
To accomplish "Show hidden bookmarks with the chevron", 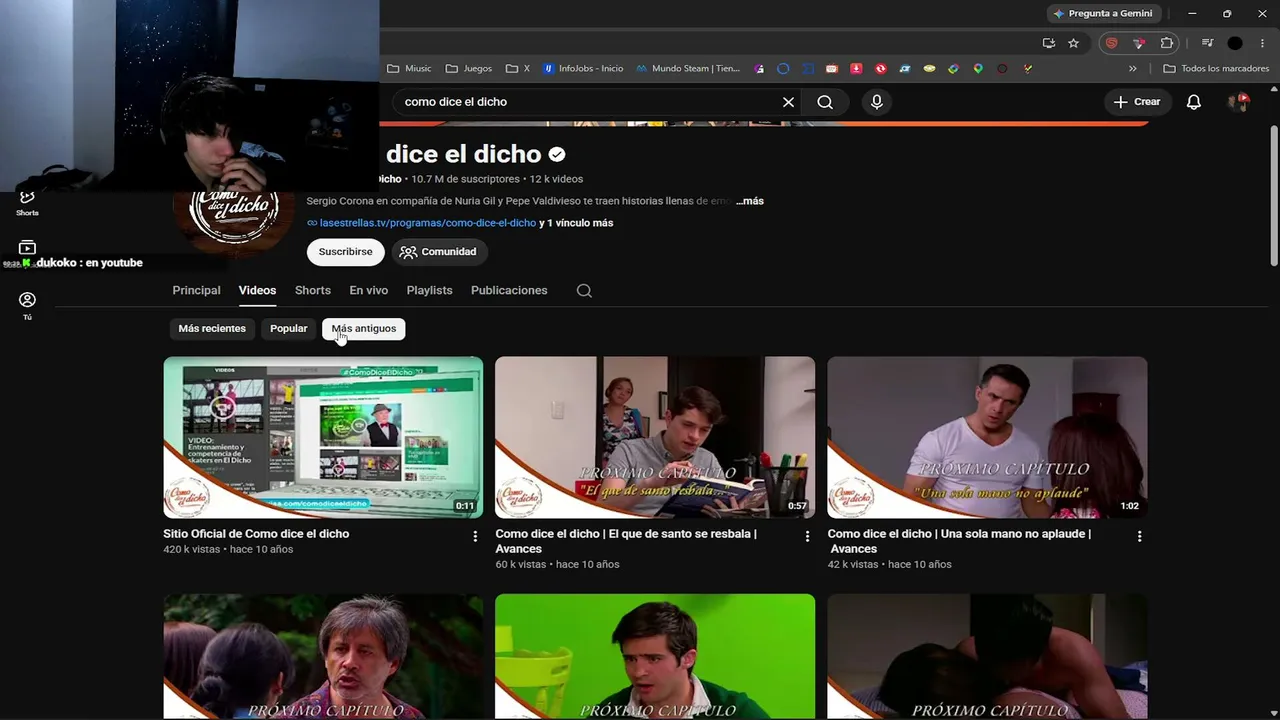I will coord(1133,69).
